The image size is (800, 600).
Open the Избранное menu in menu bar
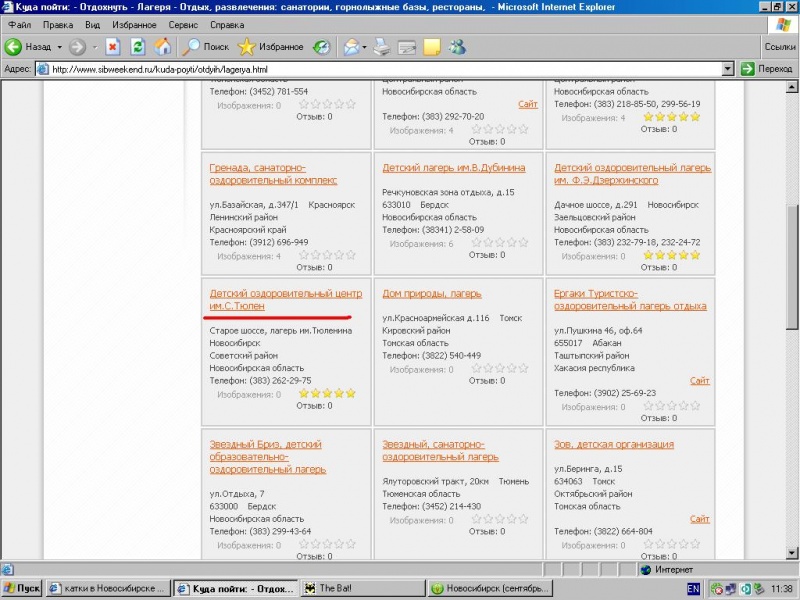tap(133, 23)
